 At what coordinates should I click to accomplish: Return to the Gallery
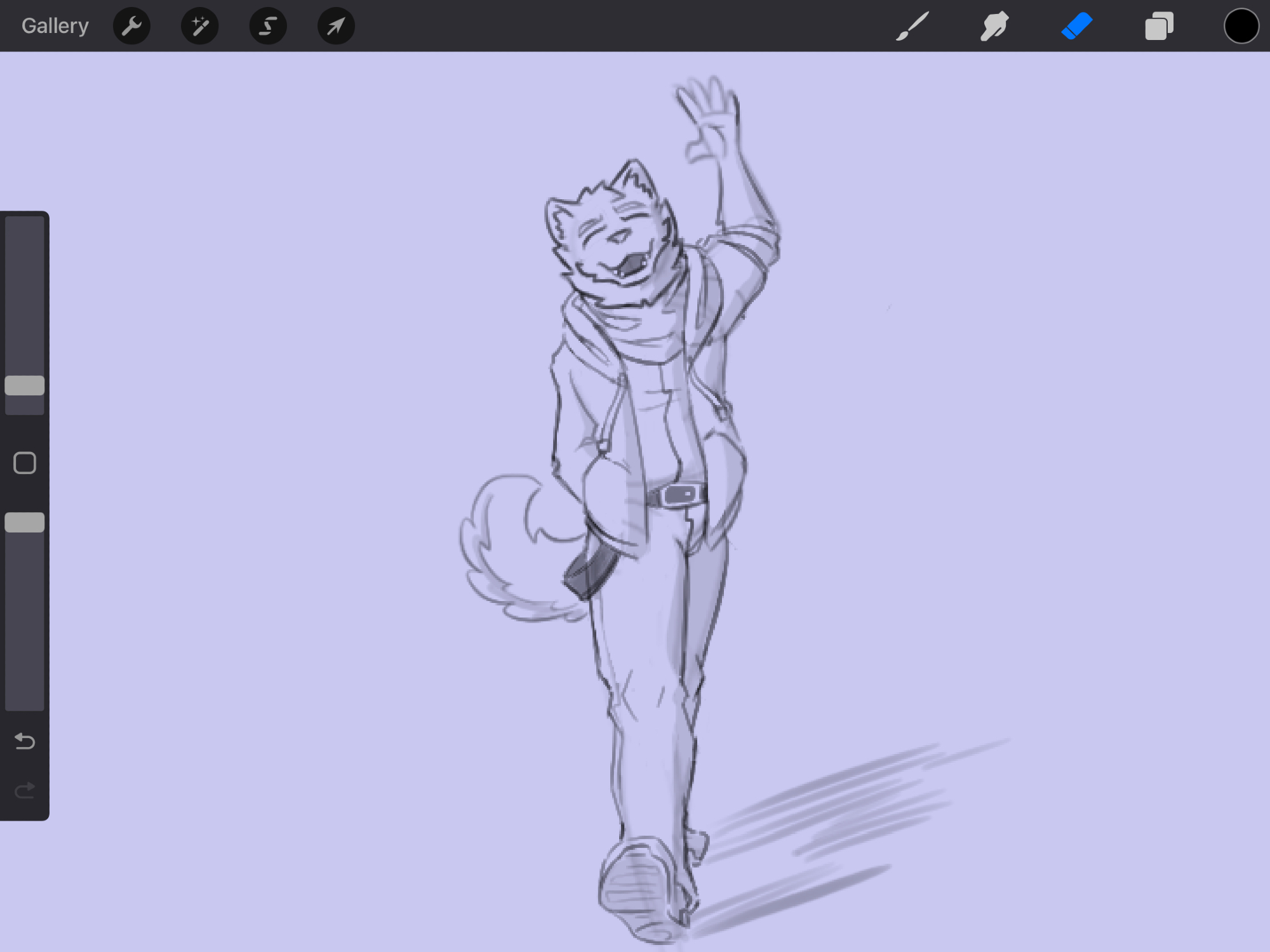click(55, 26)
